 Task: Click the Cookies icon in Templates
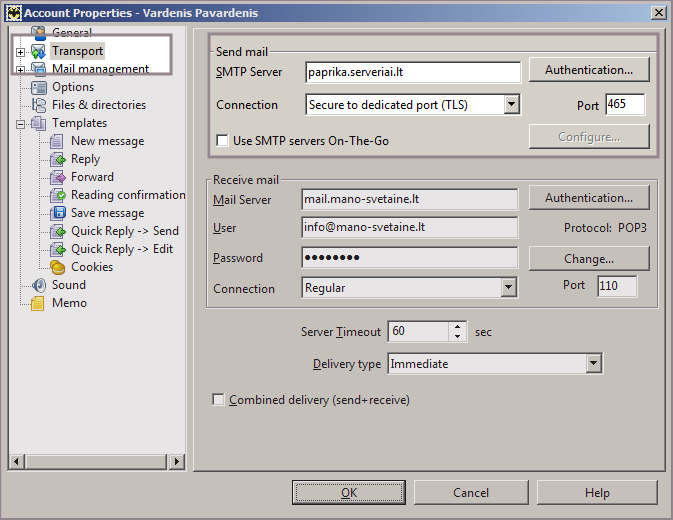point(58,267)
